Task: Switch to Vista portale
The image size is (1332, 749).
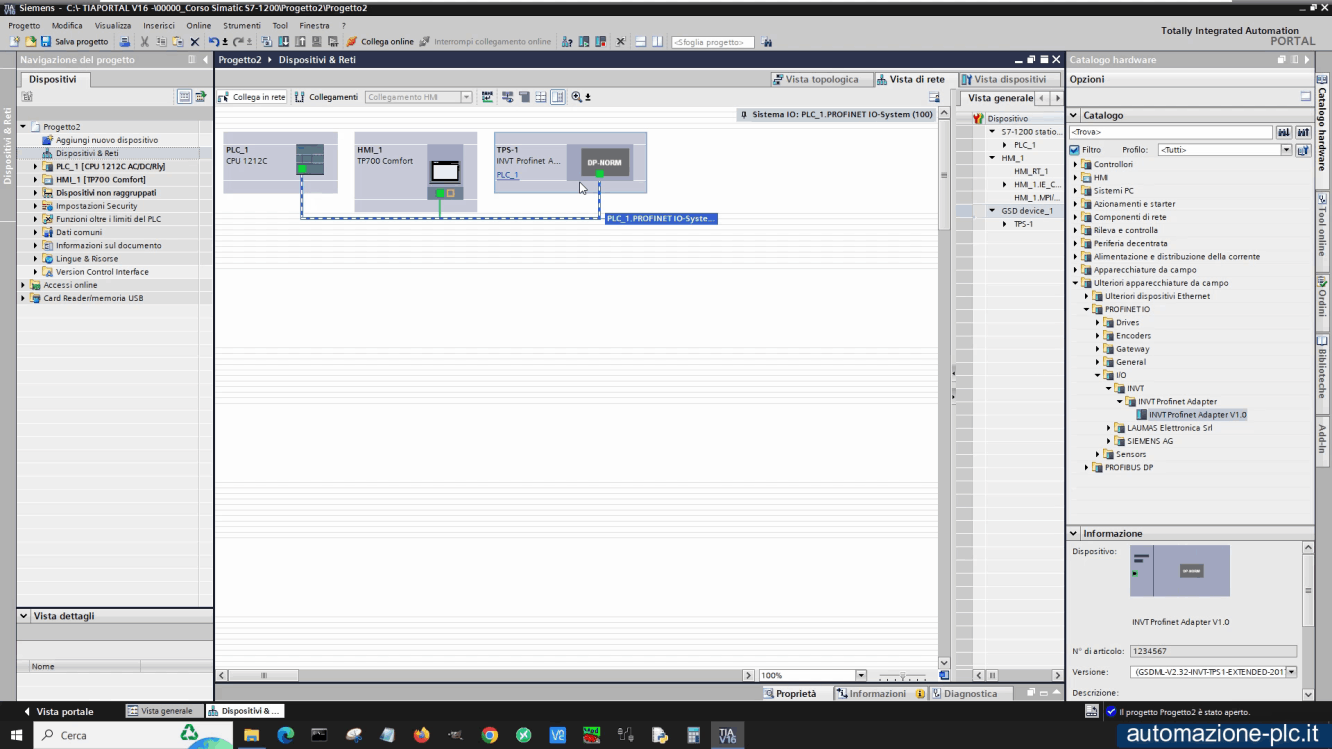Action: click(58, 711)
